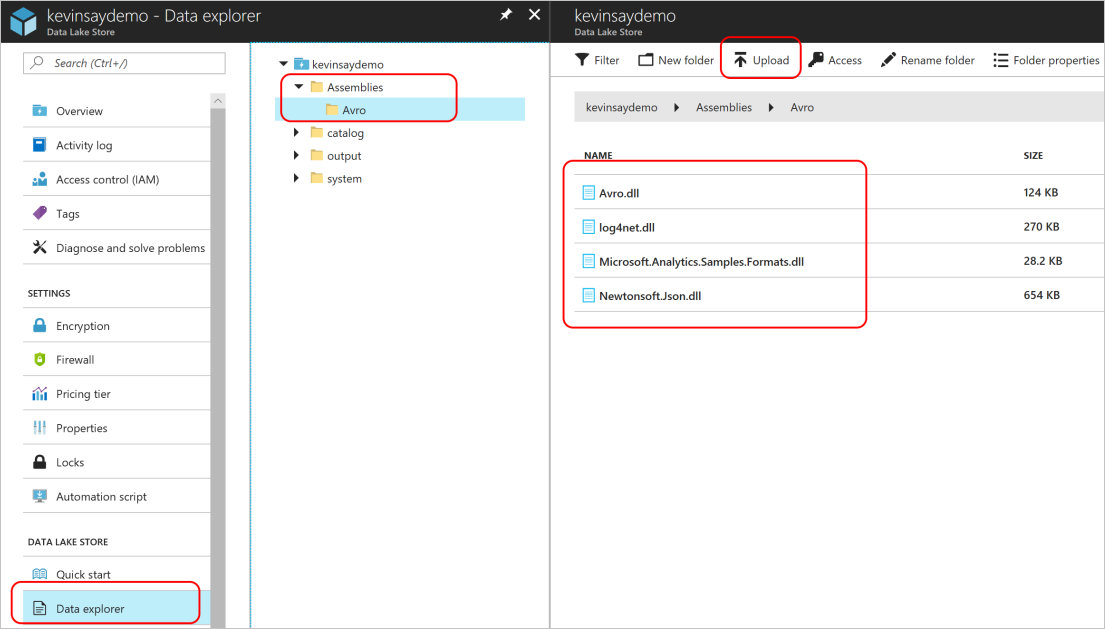Collapse the Assemblies folder node
The height and width of the screenshot is (629, 1105).
click(298, 87)
